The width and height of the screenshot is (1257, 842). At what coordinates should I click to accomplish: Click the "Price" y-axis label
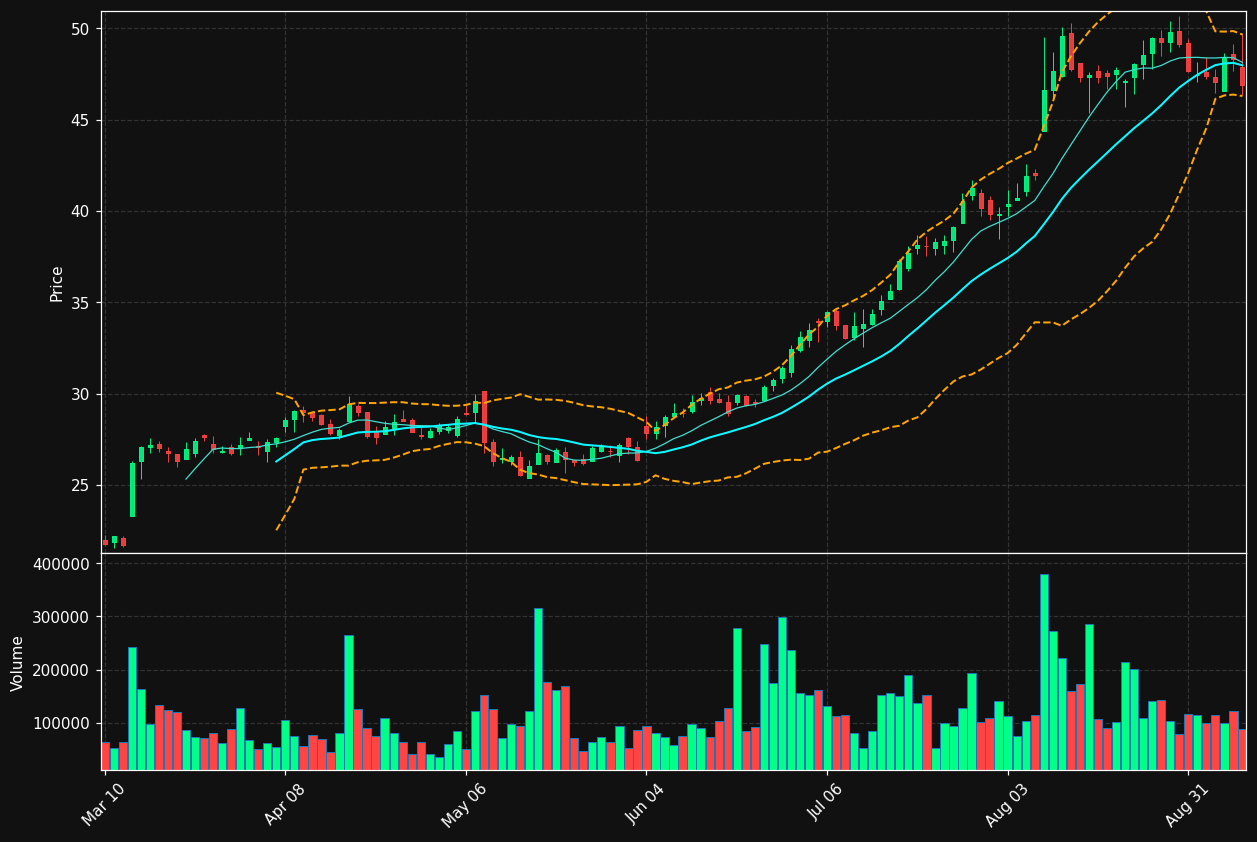click(x=57, y=283)
